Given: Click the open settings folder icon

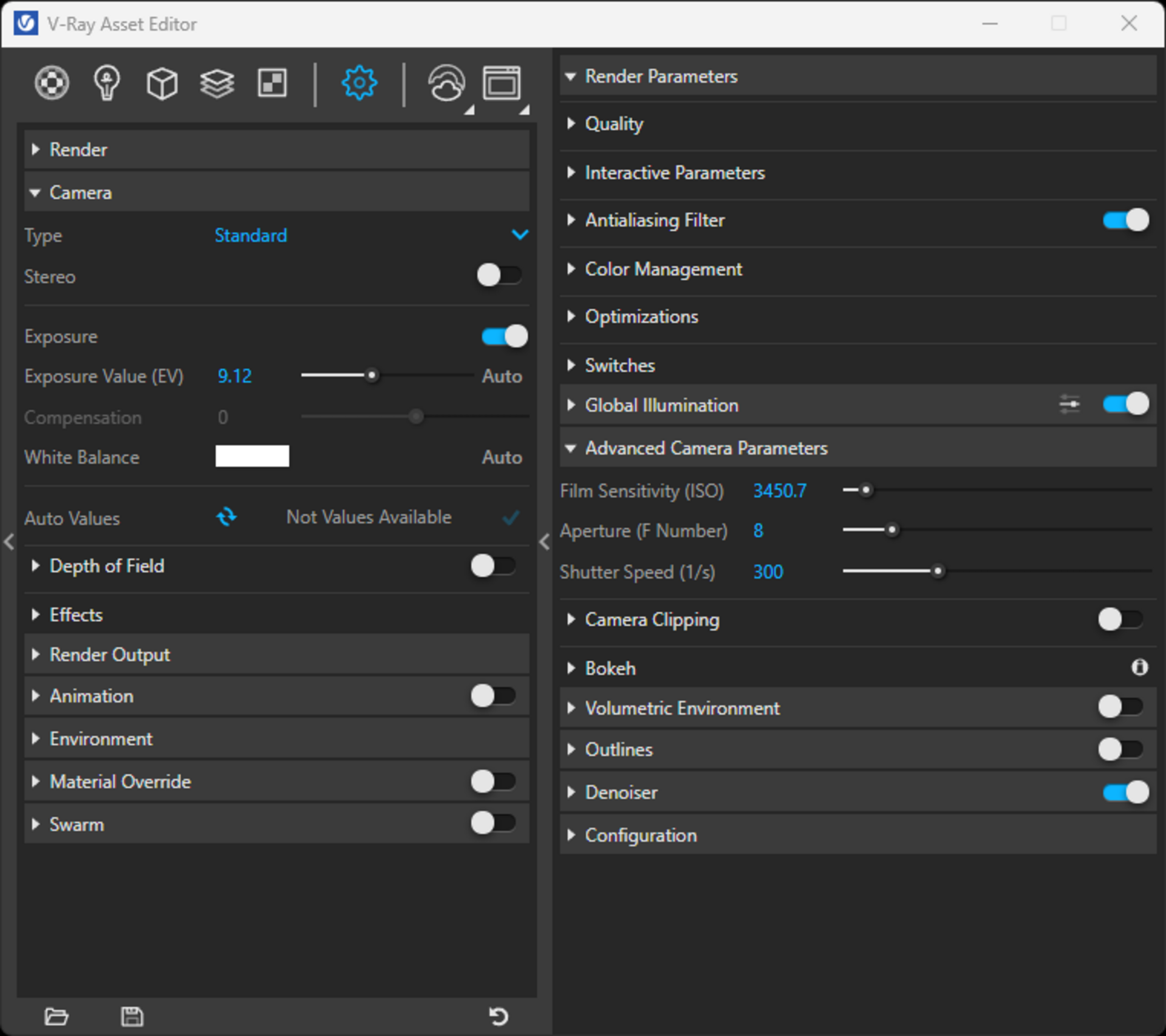Looking at the screenshot, I should pos(56,1016).
